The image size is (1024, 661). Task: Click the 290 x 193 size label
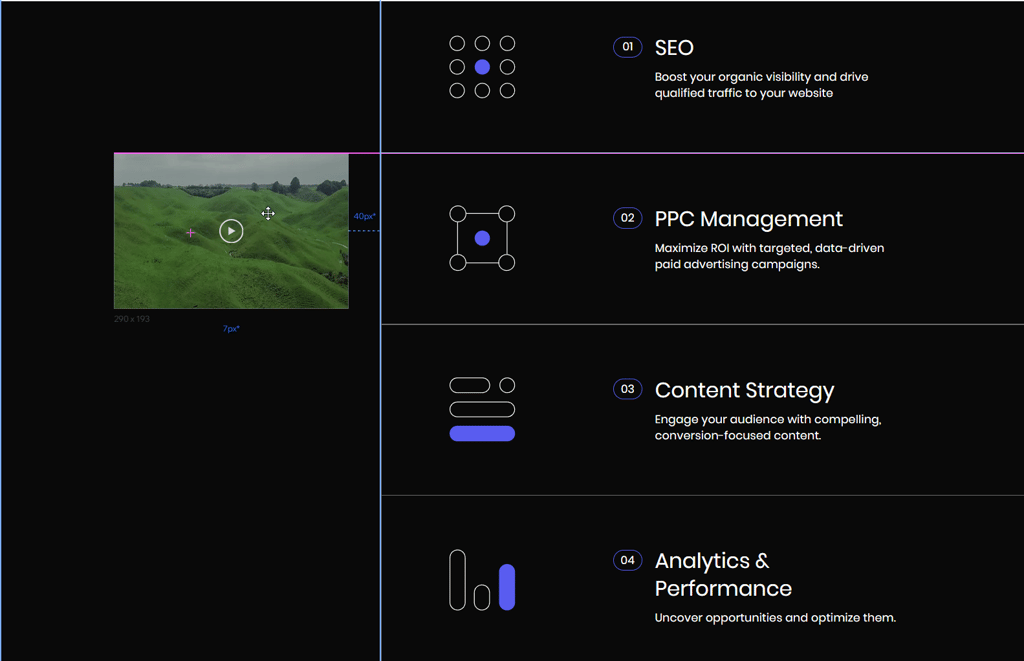coord(132,319)
